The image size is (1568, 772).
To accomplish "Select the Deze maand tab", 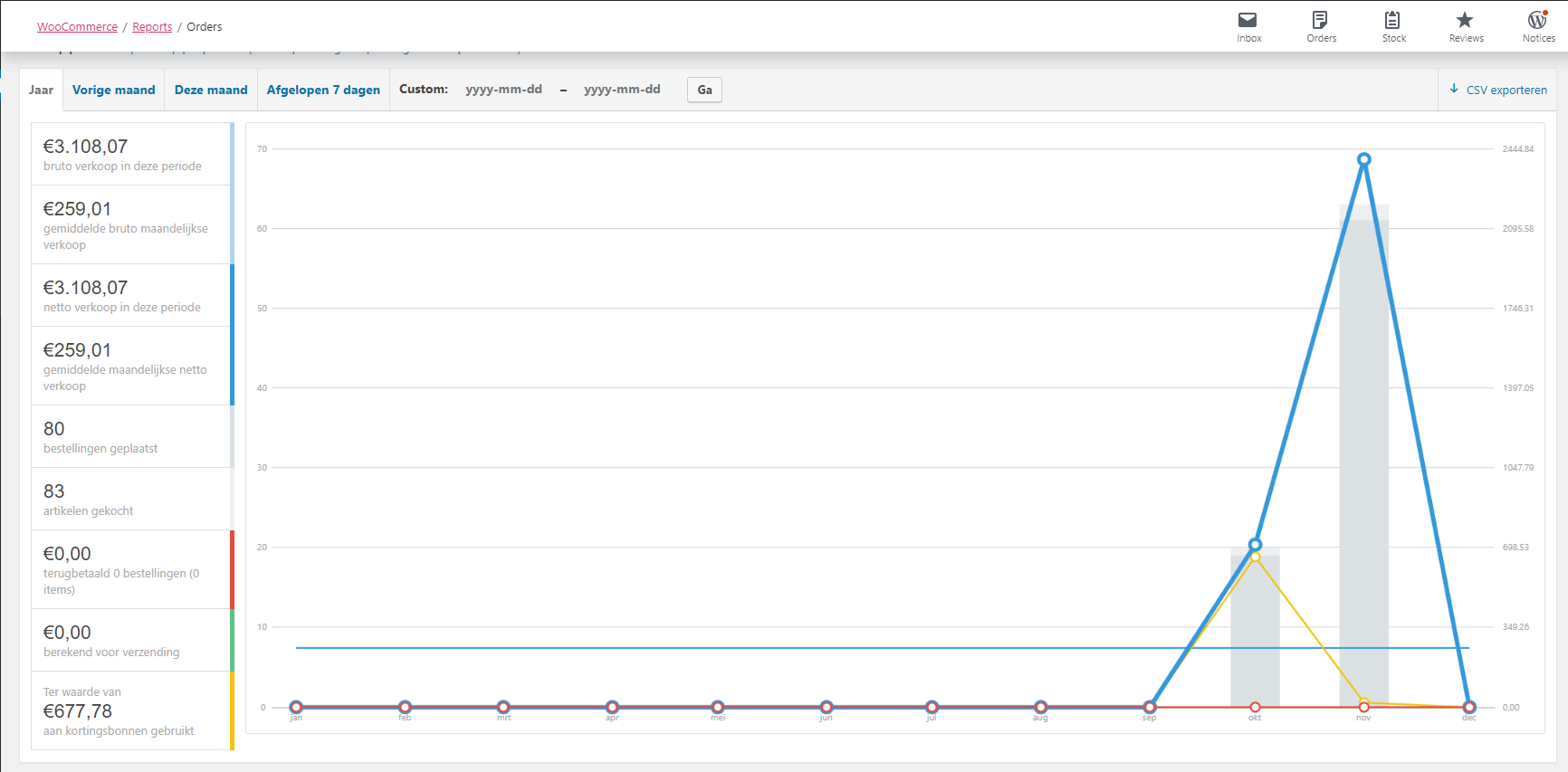I will pyautogui.click(x=211, y=90).
